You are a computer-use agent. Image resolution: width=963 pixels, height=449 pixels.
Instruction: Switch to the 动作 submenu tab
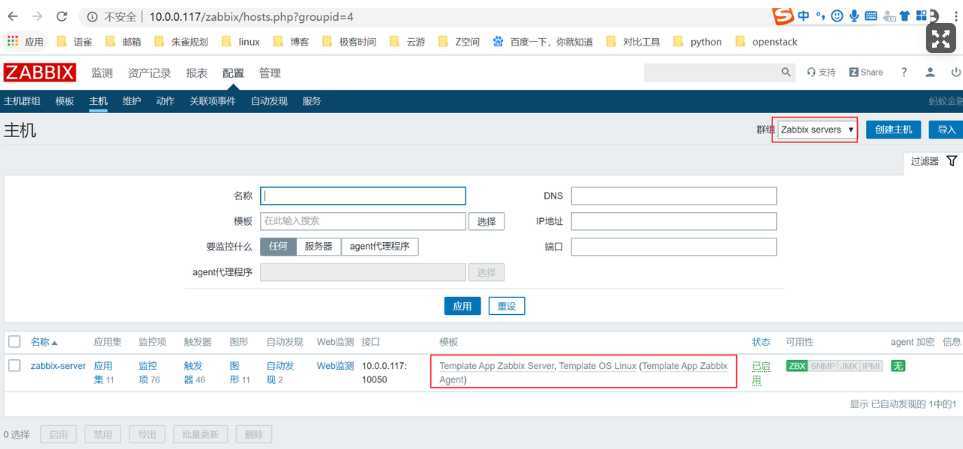click(x=165, y=101)
